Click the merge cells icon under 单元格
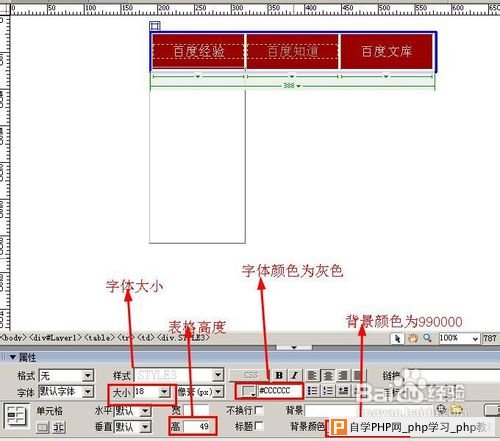Screen dimensions: 500x441 pos(42,427)
